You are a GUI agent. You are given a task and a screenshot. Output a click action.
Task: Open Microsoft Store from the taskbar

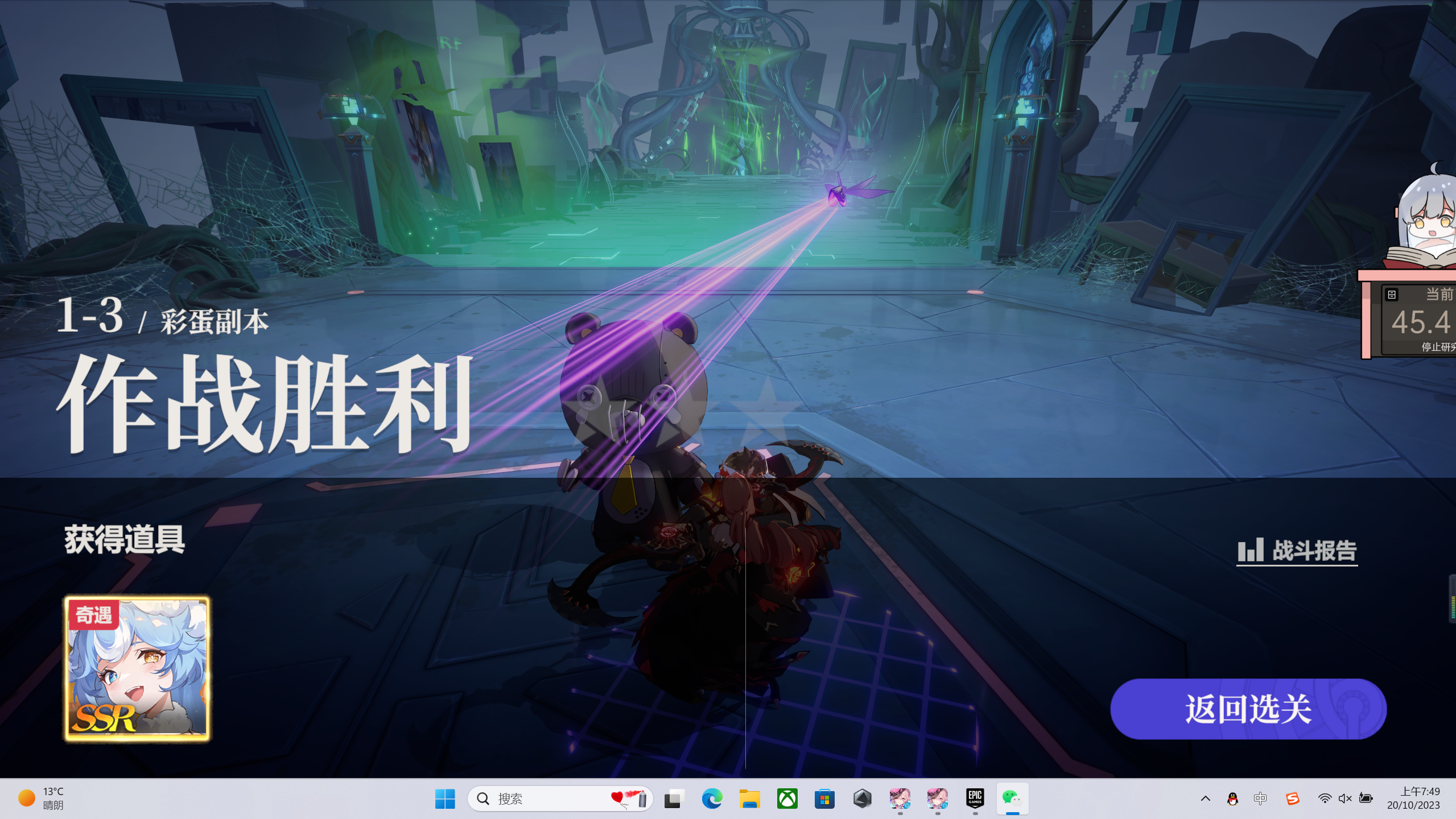(824, 799)
